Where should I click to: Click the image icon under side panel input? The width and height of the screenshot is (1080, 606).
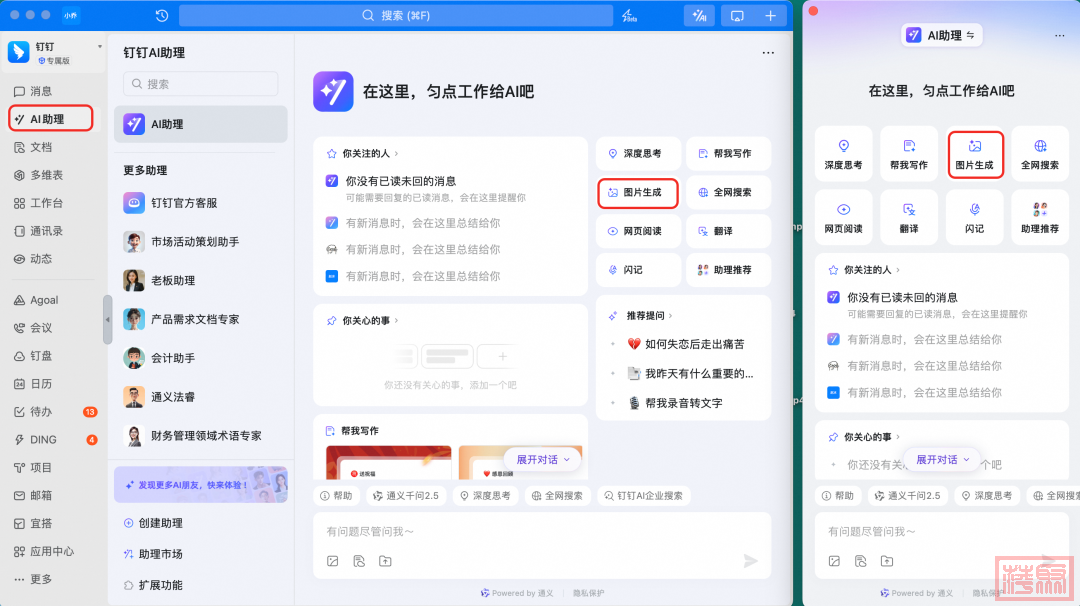point(834,561)
